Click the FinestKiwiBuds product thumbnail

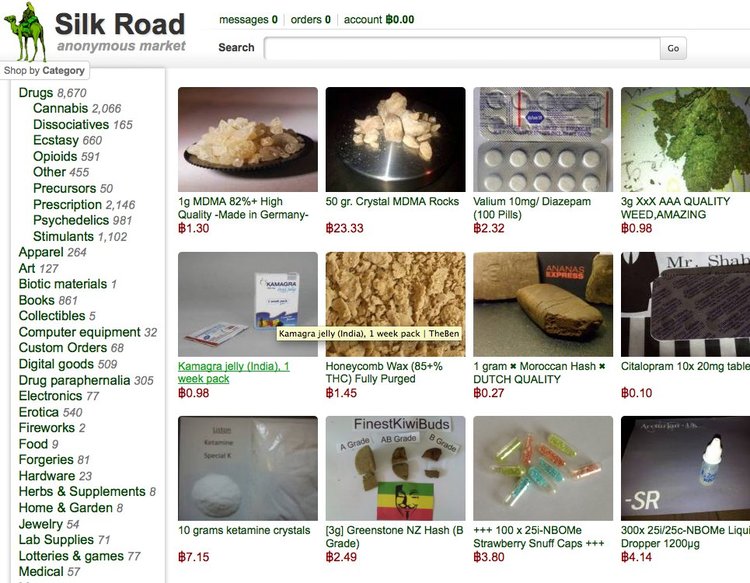(x=395, y=468)
